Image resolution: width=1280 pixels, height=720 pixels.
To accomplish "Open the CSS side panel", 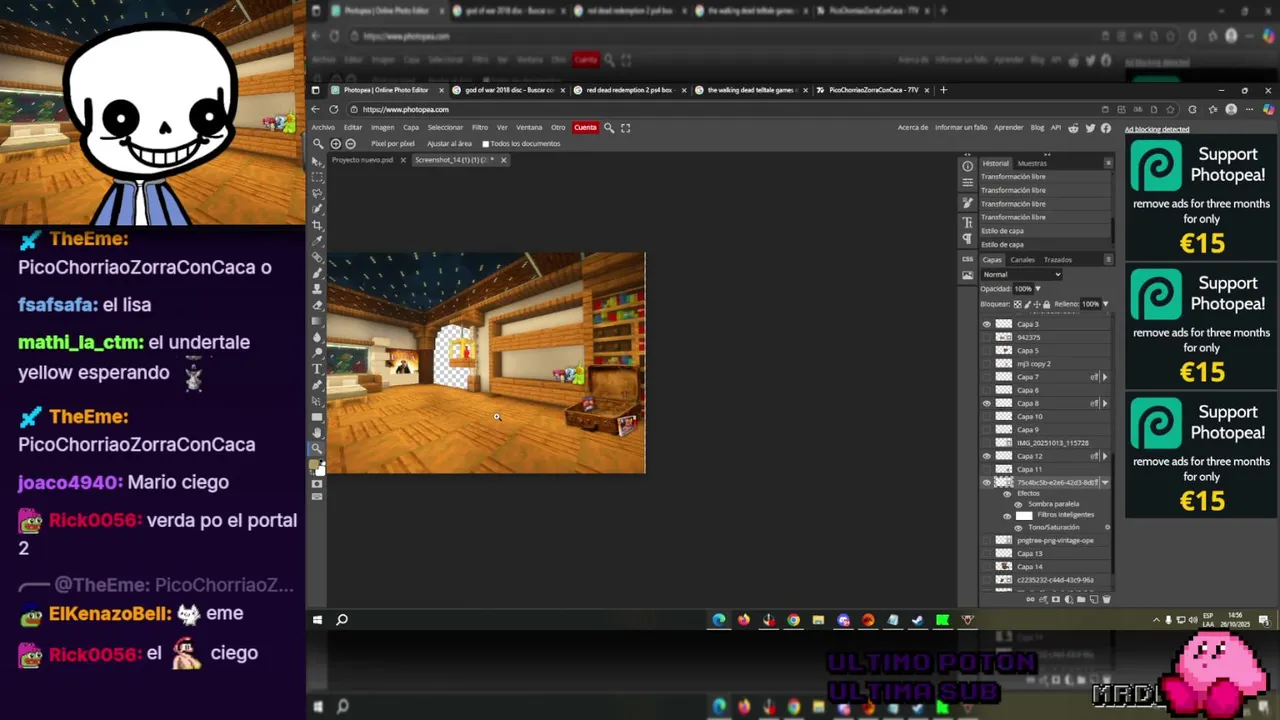I will coord(968,259).
